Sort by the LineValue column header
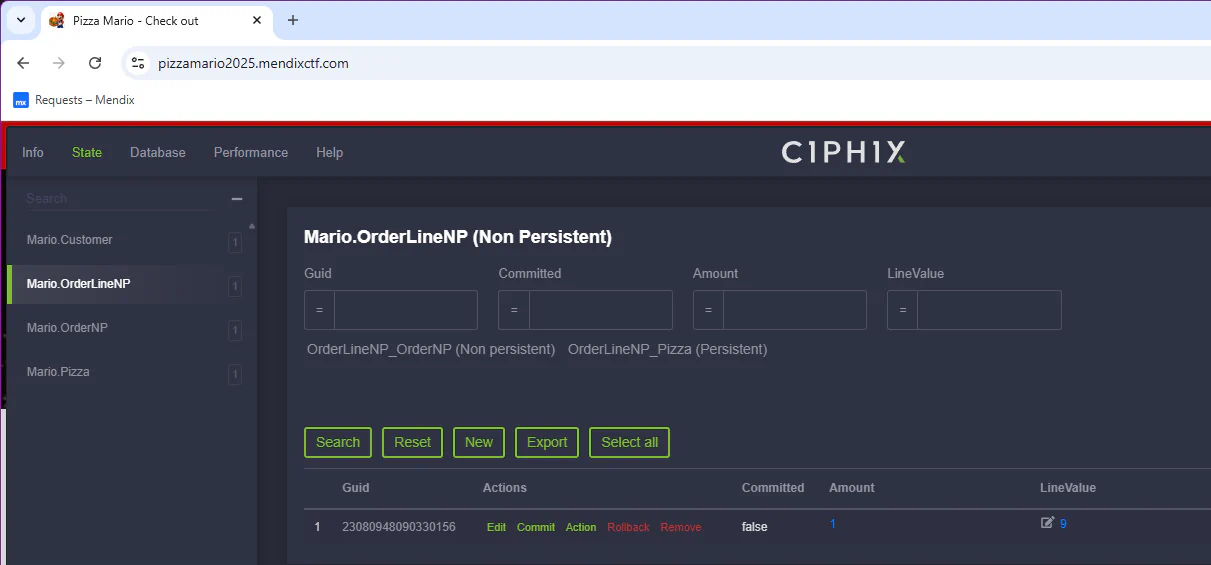This screenshot has width=1211, height=565. (x=1068, y=488)
